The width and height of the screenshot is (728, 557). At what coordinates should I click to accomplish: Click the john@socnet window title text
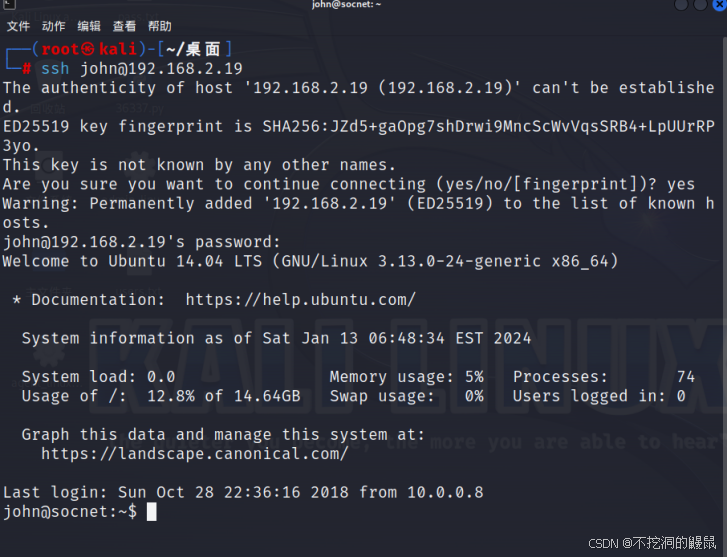pyautogui.click(x=346, y=5)
